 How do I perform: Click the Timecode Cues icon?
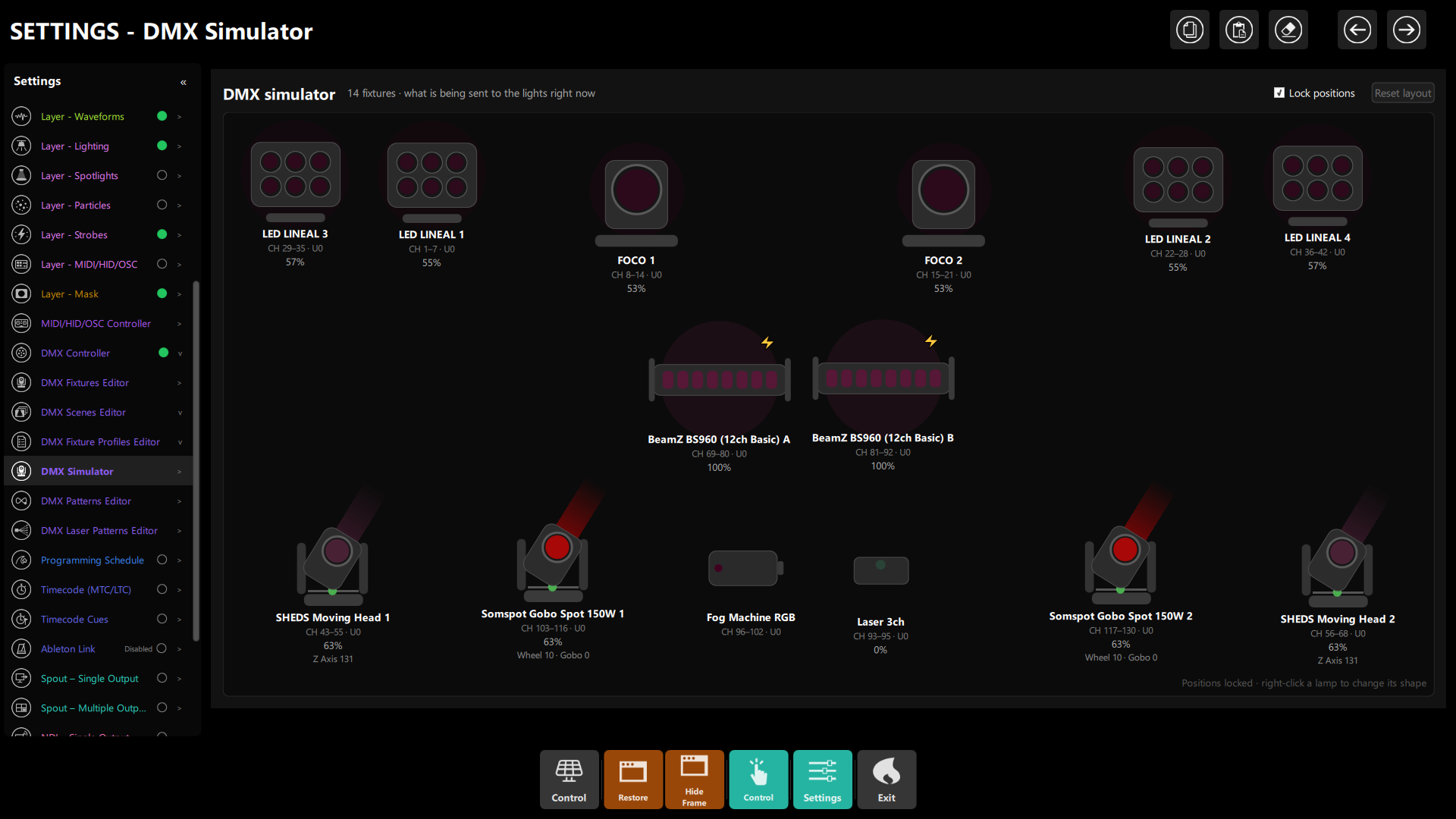tap(21, 619)
